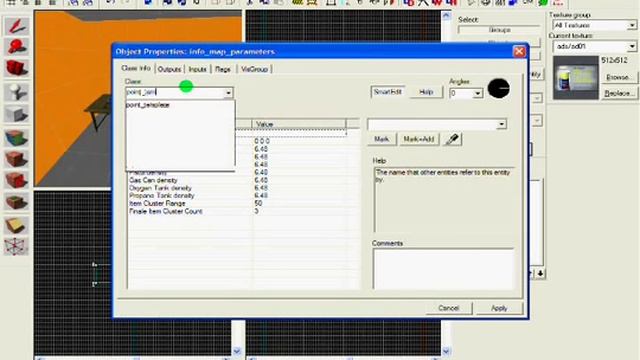Viewport: 640px width, 360px height.
Task: Click the Mark+Add button
Action: tap(418, 139)
